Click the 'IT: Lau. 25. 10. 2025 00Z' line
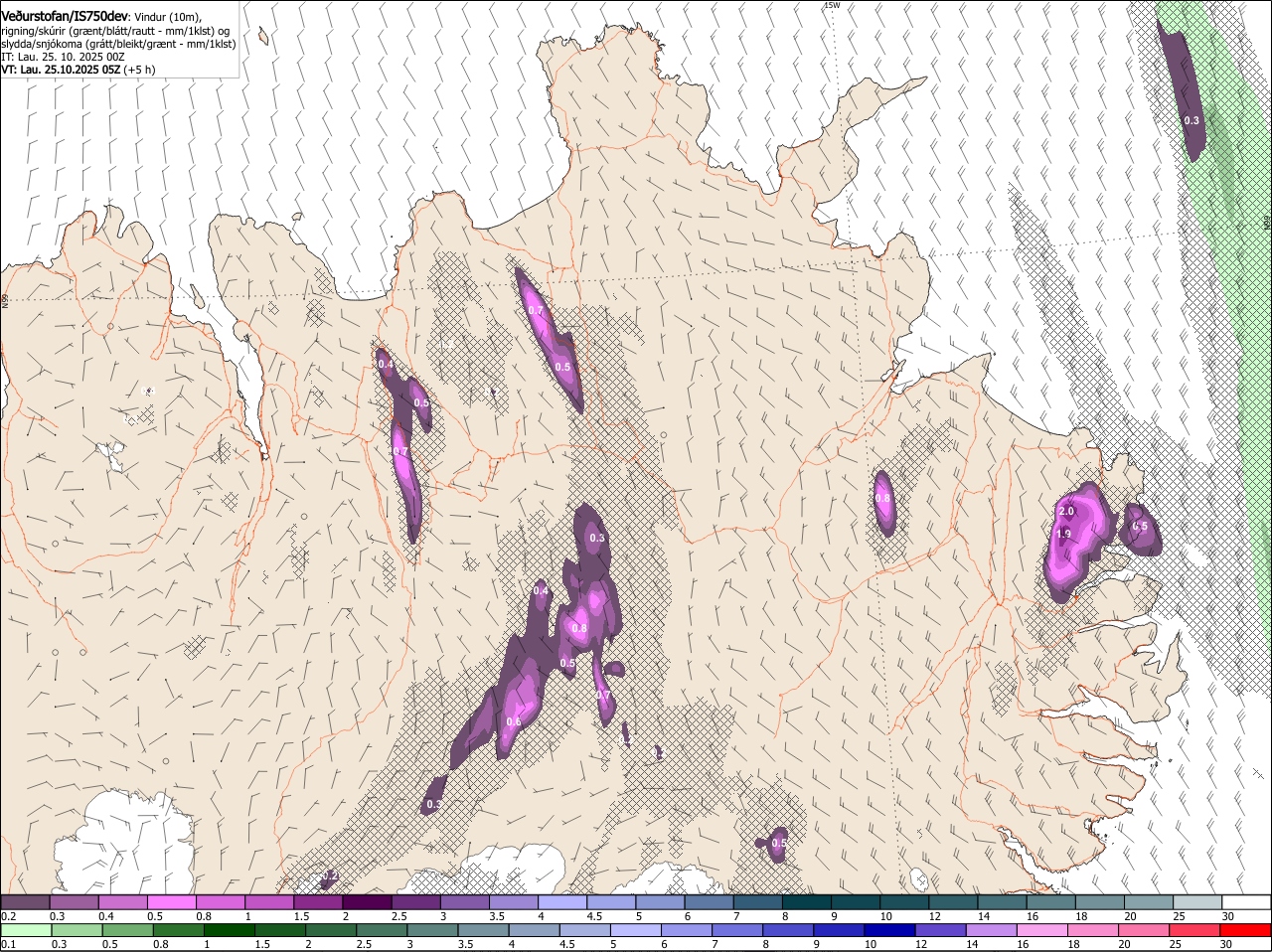The width and height of the screenshot is (1272, 952). tap(63, 57)
